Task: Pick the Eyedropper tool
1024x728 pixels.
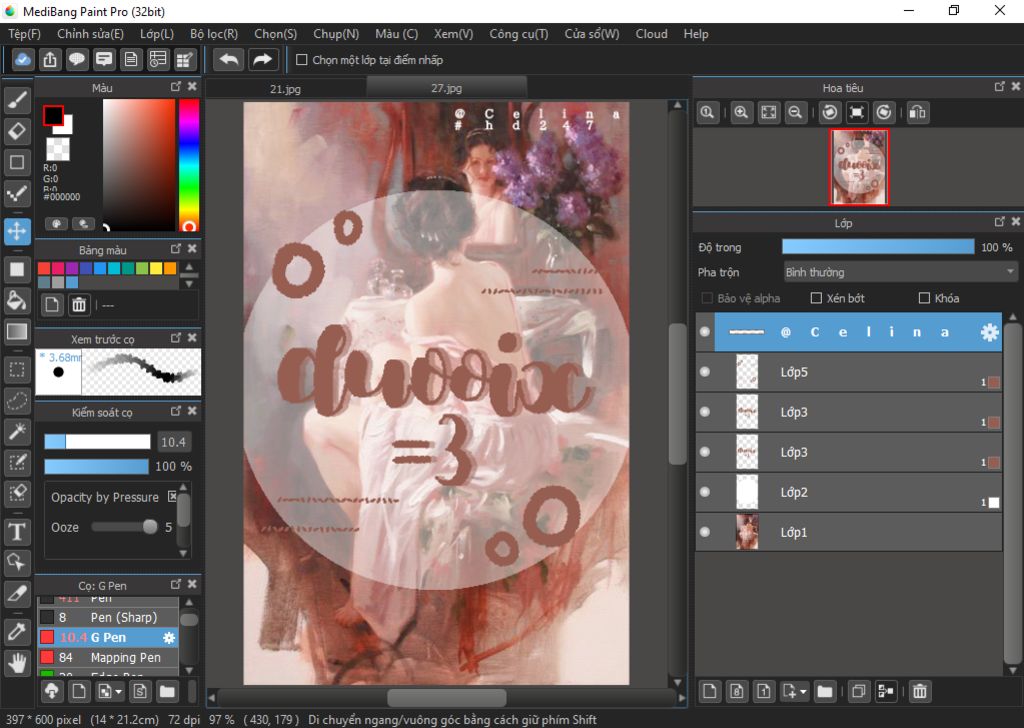Action: pos(17,632)
